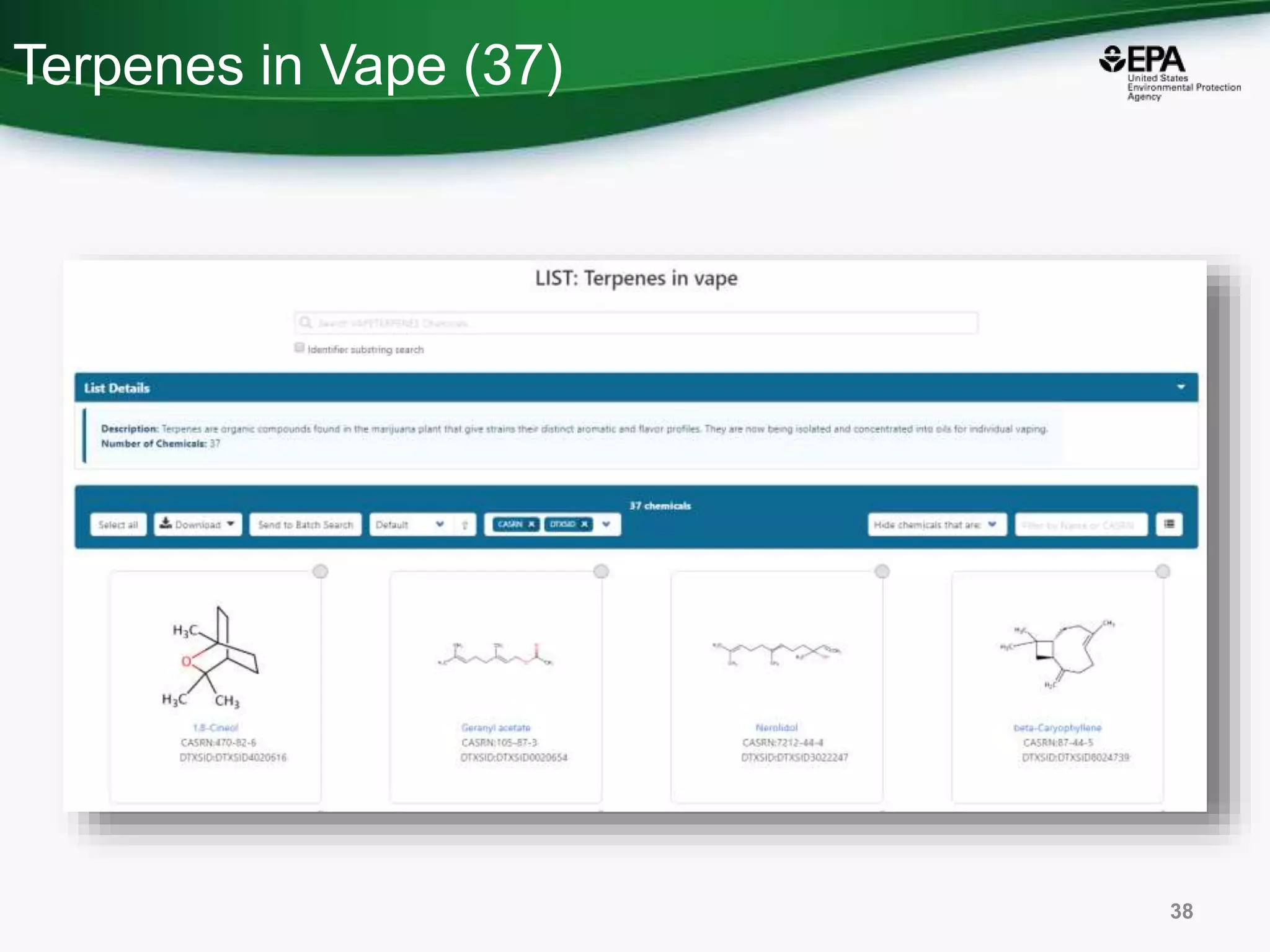The width and height of the screenshot is (1270, 952).
Task: Select the Nerolidol card circle
Action: click(882, 571)
